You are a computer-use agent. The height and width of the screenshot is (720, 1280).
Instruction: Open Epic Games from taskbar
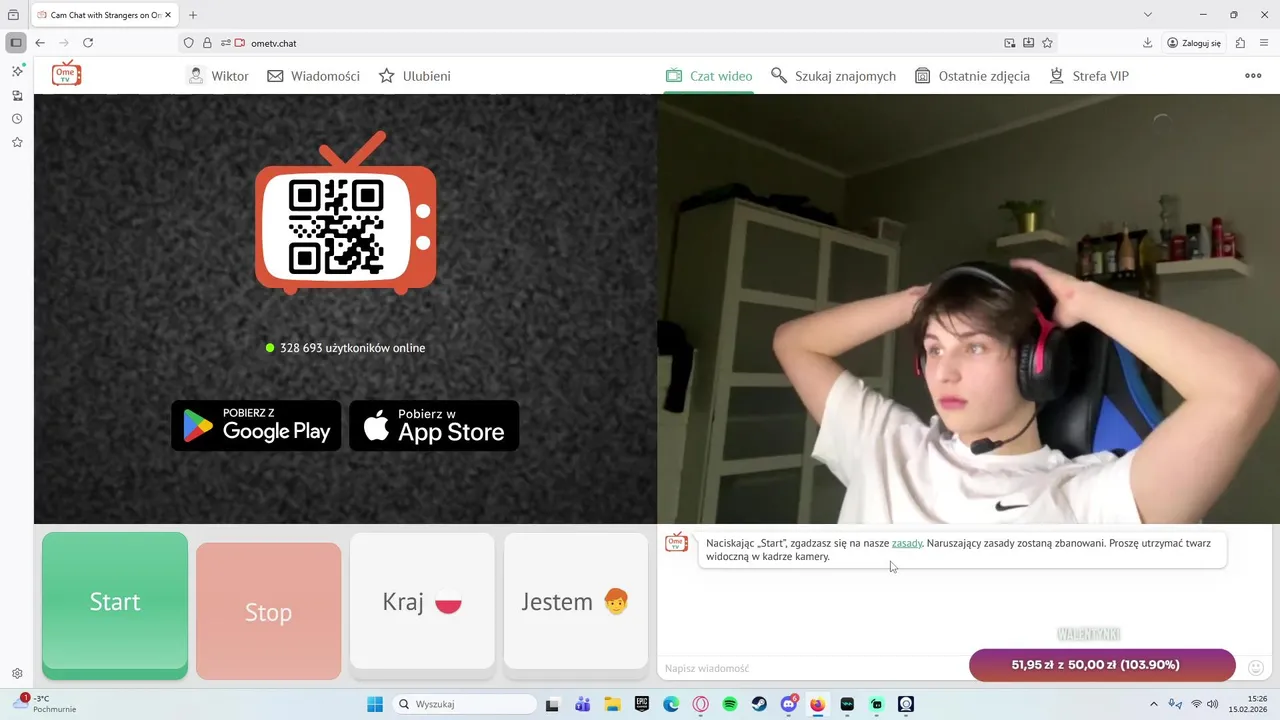click(x=641, y=704)
